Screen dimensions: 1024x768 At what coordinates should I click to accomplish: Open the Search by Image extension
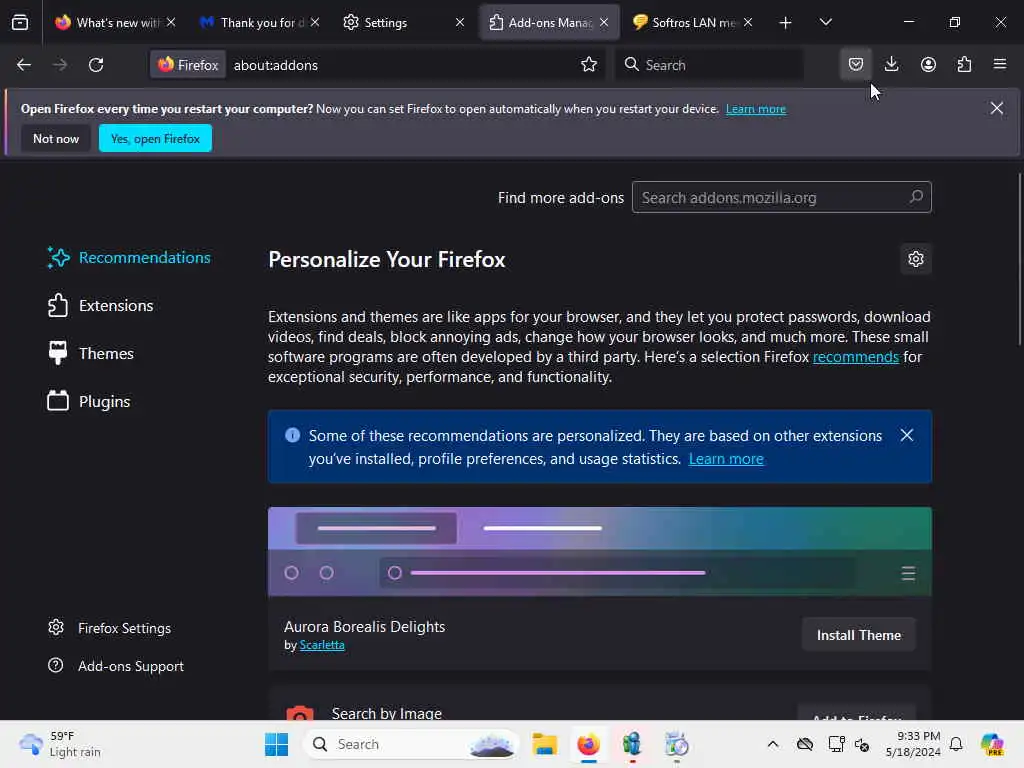387,713
